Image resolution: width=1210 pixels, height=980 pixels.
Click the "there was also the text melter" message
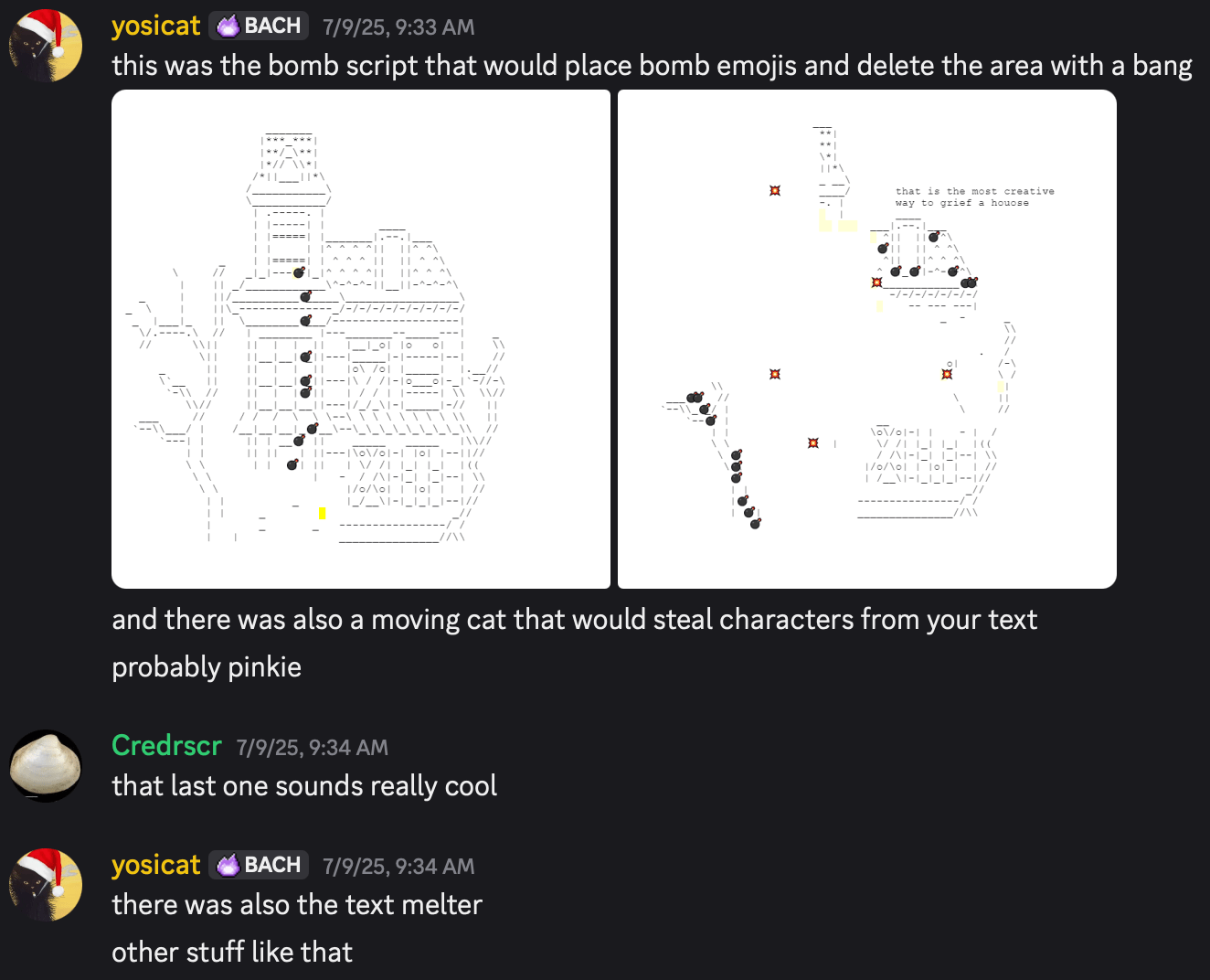coord(297,905)
